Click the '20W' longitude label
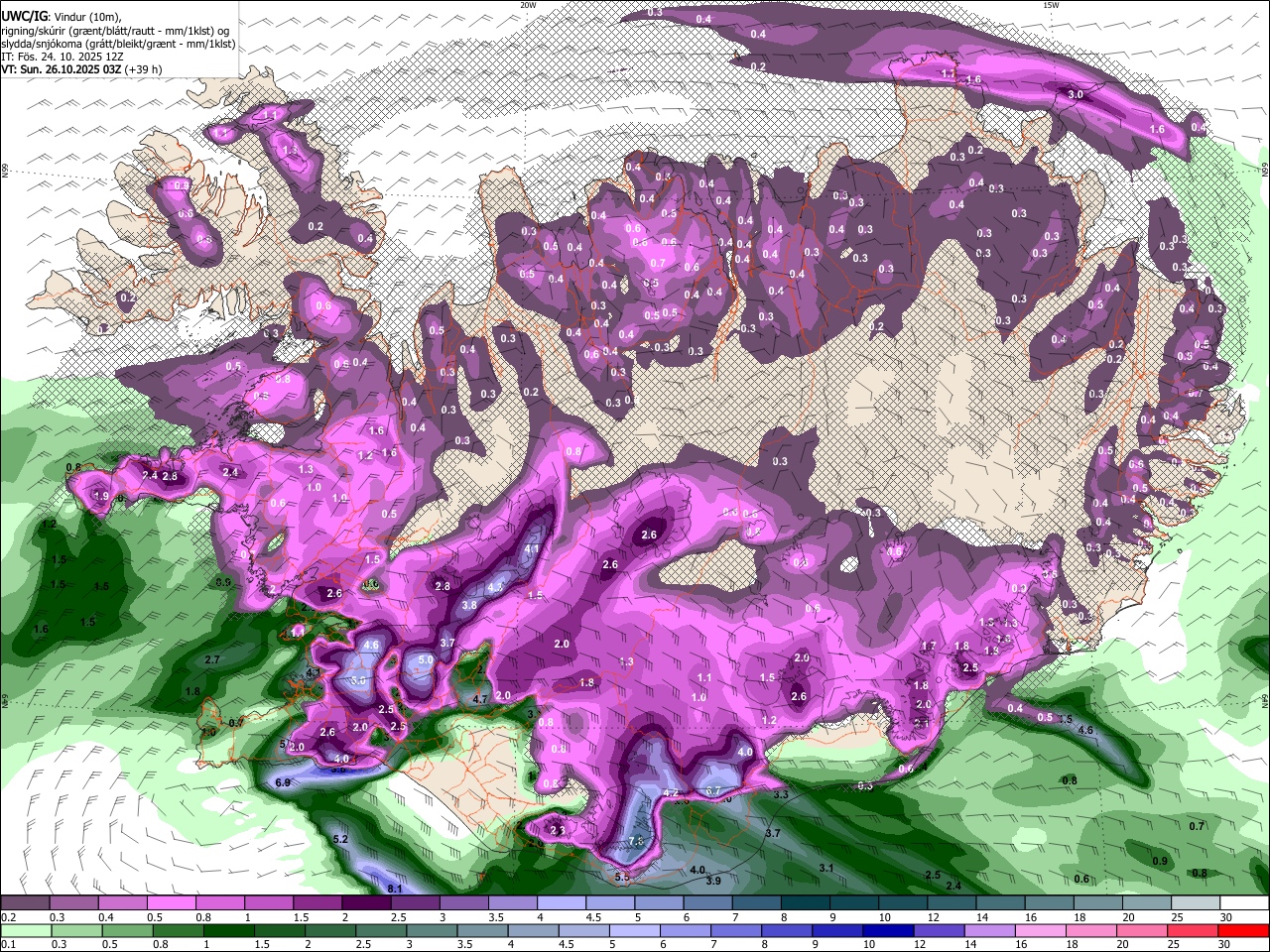The width and height of the screenshot is (1270, 952). pyautogui.click(x=528, y=5)
